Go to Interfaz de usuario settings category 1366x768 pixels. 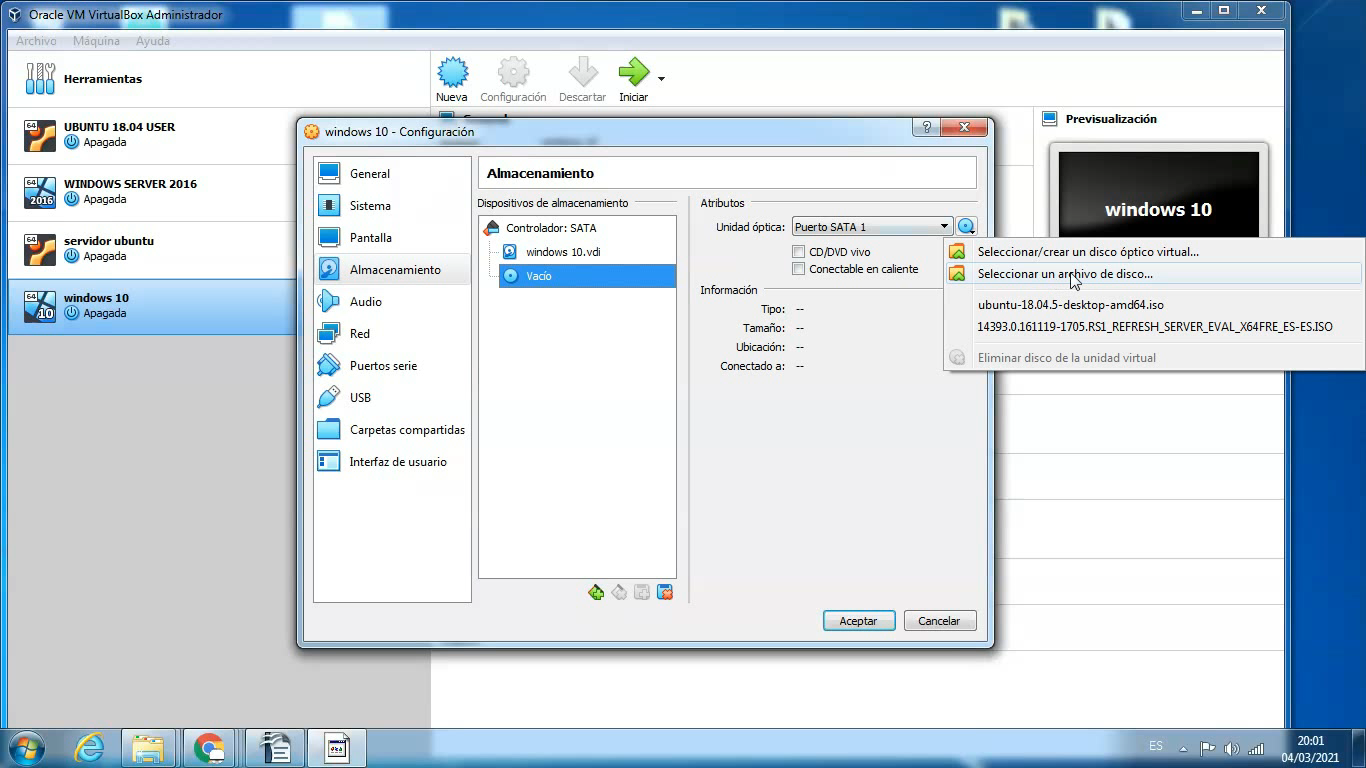click(x=392, y=462)
